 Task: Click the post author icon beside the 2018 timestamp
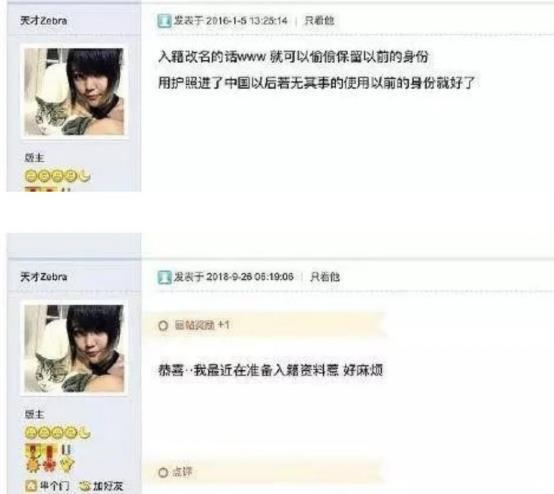pos(164,277)
